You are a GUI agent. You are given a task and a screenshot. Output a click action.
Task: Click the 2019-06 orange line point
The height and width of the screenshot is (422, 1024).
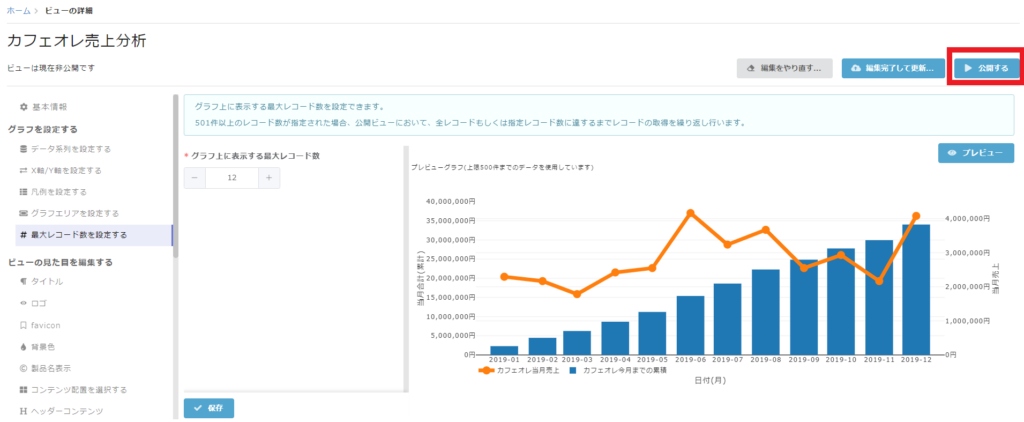pos(690,213)
